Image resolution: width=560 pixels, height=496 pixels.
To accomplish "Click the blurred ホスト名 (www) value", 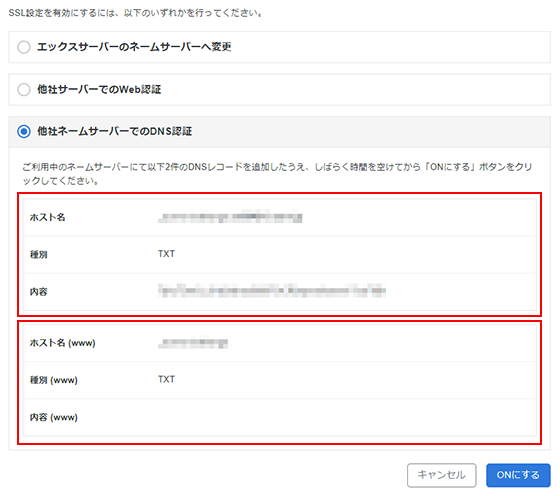I will coord(193,343).
